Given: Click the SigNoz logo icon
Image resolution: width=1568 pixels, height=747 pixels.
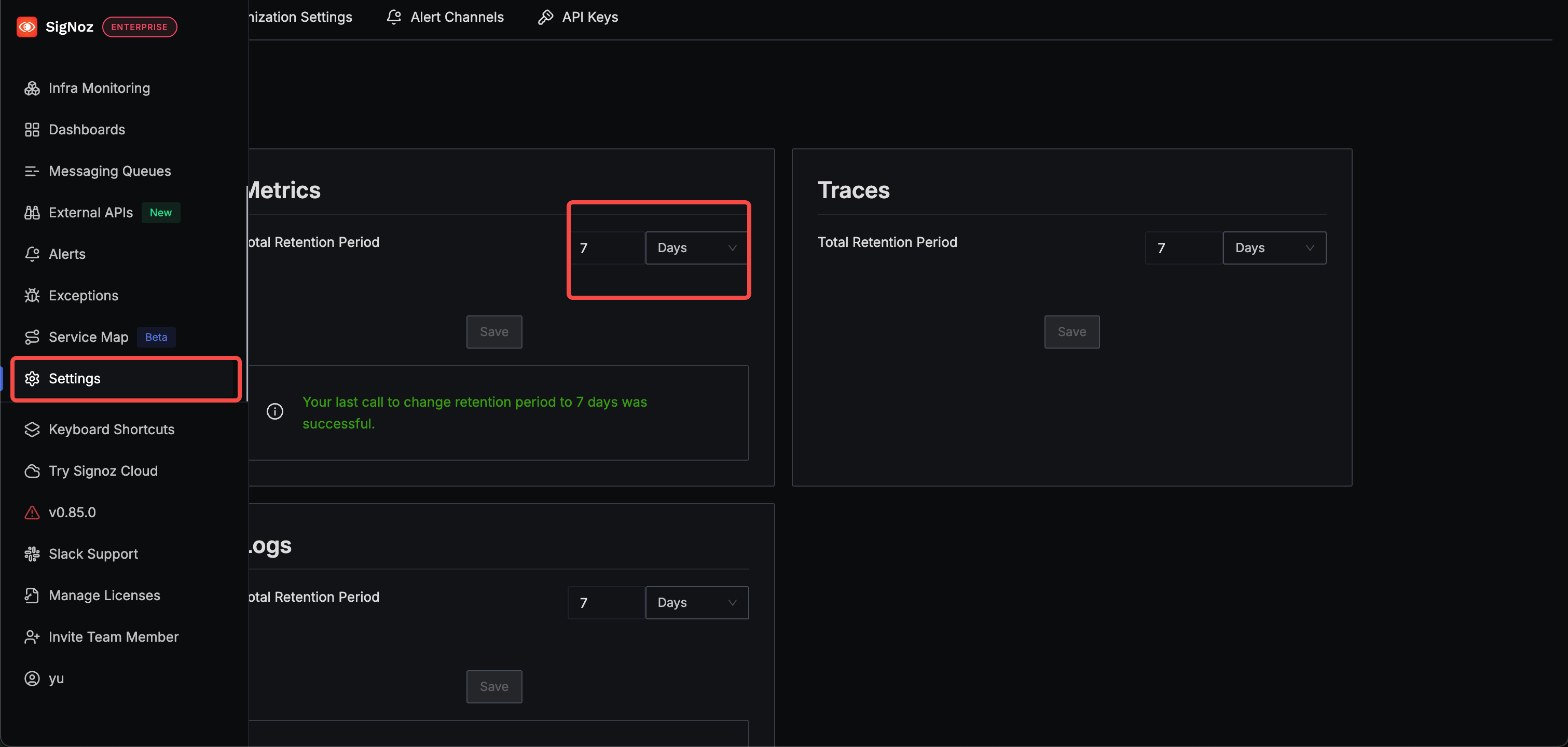Looking at the screenshot, I should [x=27, y=27].
